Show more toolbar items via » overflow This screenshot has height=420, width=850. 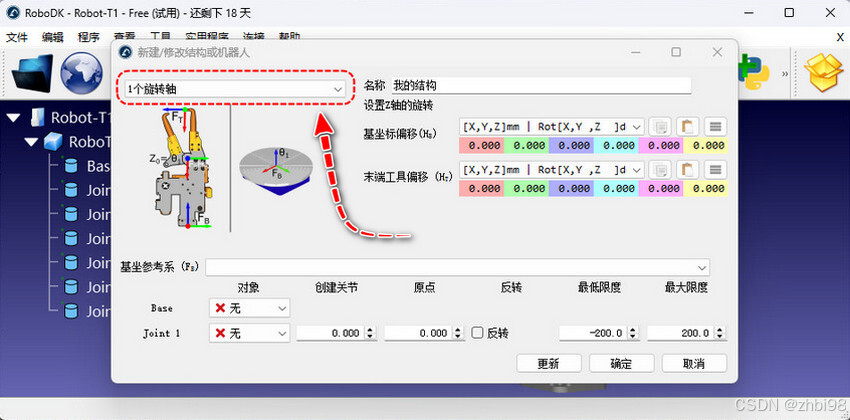(x=784, y=73)
